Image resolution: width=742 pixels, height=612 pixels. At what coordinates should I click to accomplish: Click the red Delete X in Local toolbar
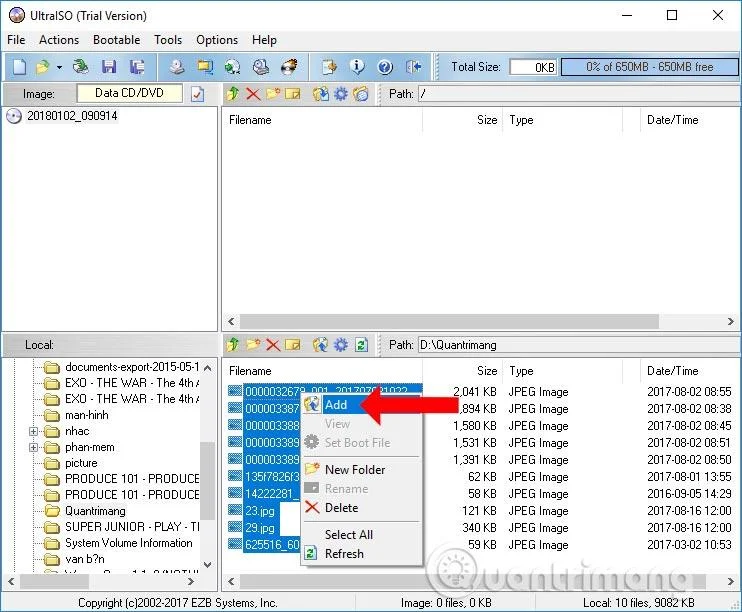(x=273, y=345)
